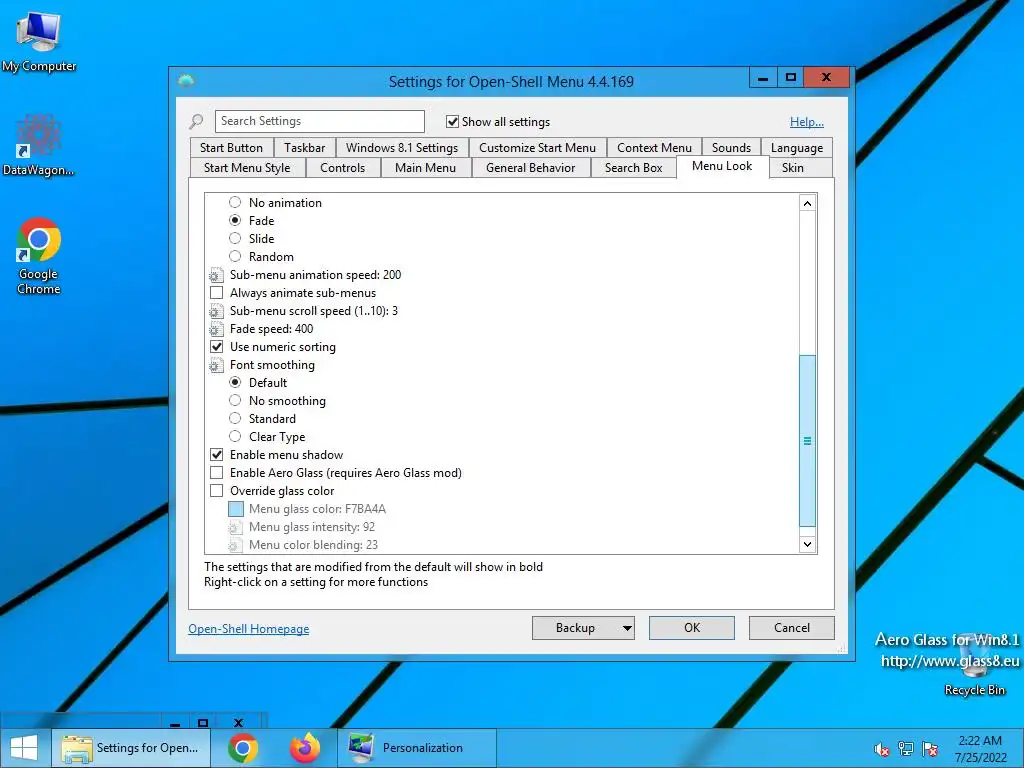
Task: Switch to the Search Box tab
Action: (x=633, y=168)
